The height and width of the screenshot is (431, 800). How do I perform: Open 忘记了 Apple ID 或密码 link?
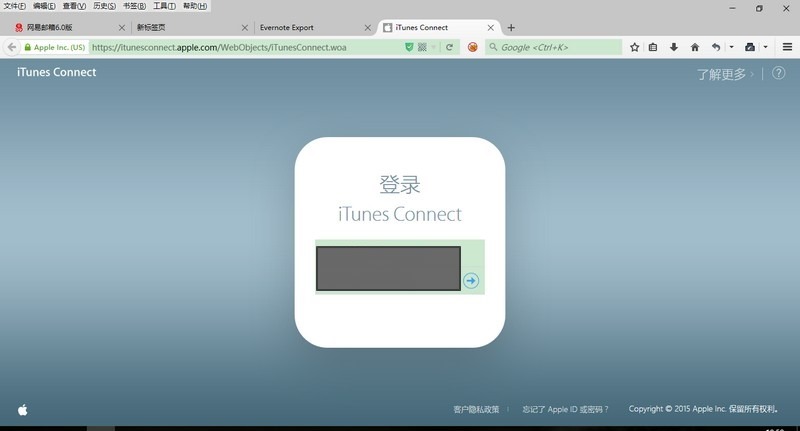pyautogui.click(x=565, y=410)
